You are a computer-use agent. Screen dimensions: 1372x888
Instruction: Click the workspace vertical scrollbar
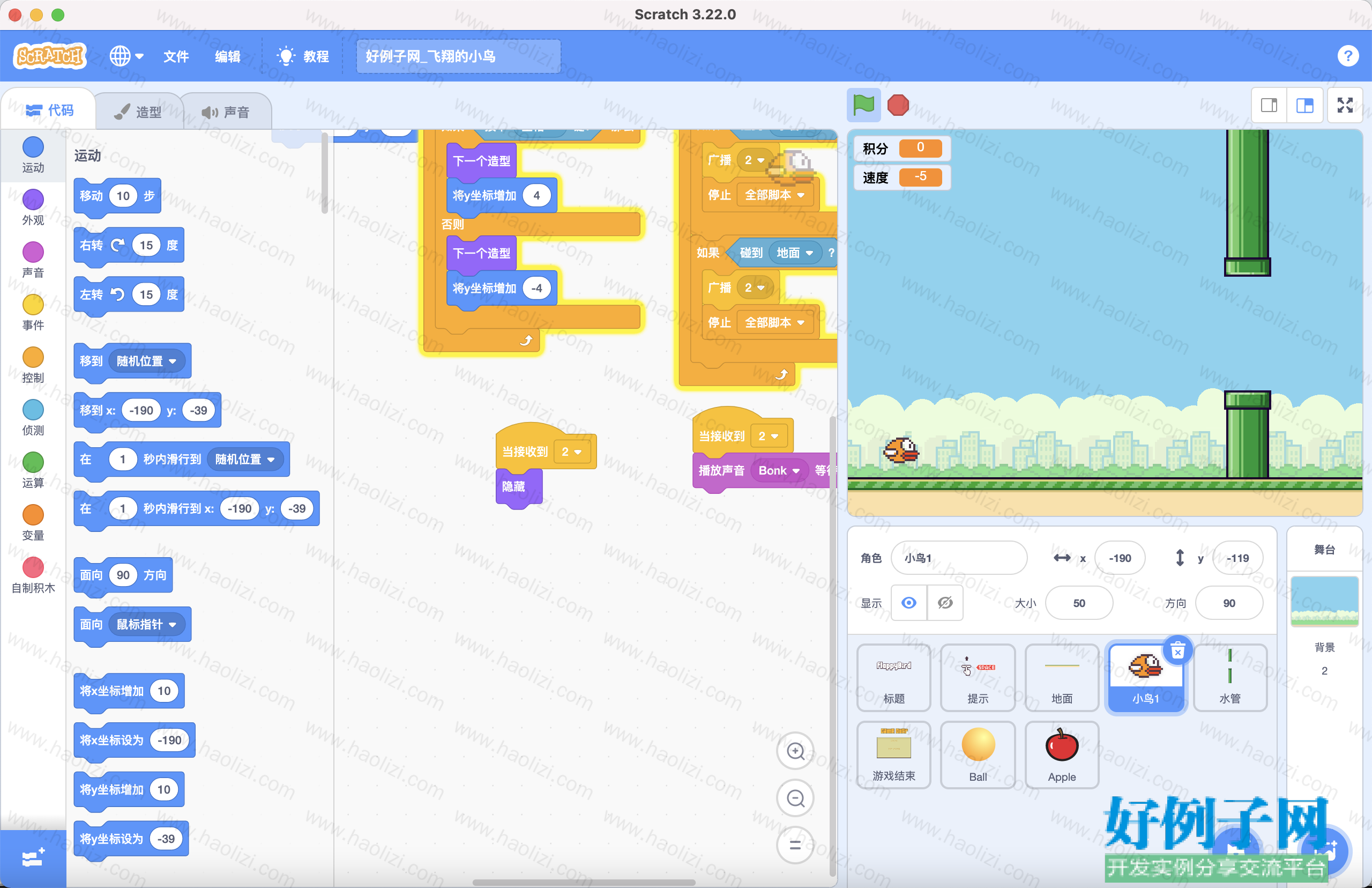point(833,646)
